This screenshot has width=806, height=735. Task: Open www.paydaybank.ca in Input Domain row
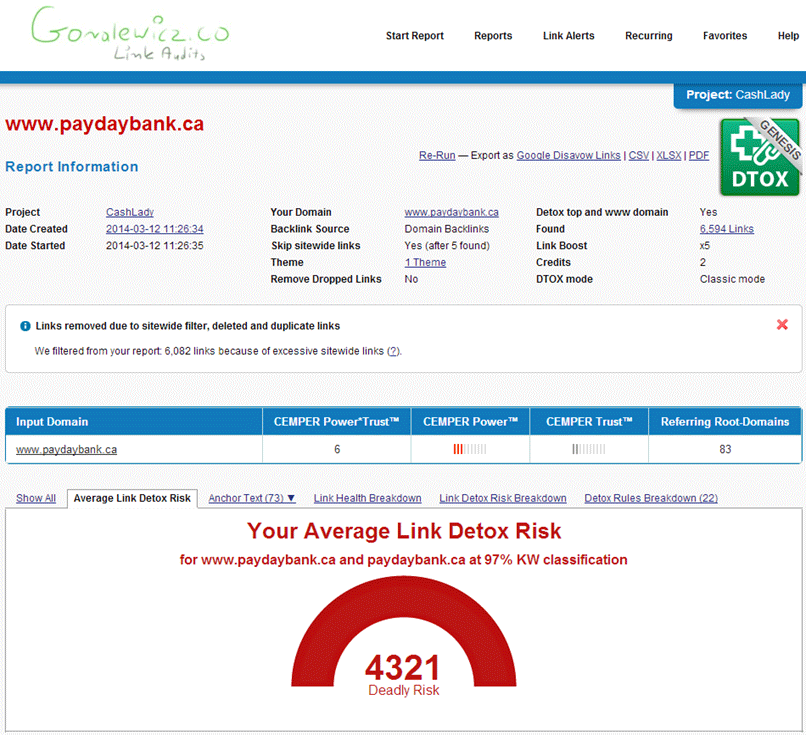(66, 450)
